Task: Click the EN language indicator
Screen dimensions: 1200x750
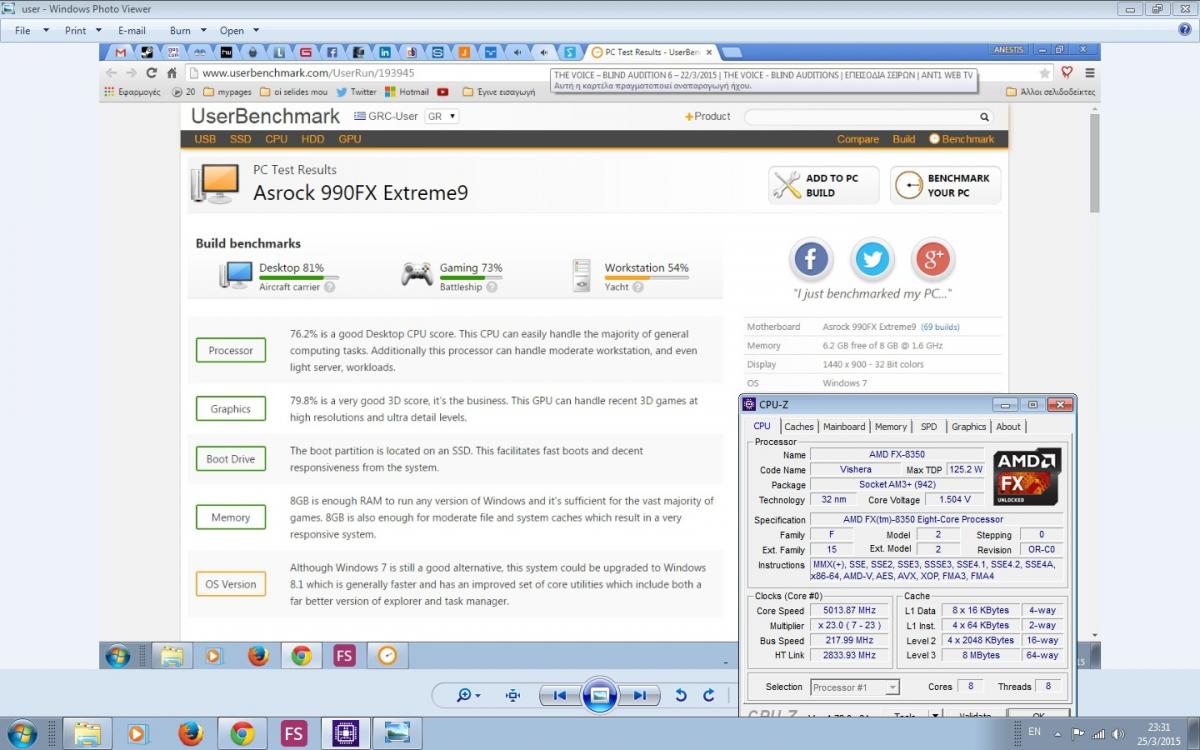Action: 1035,733
